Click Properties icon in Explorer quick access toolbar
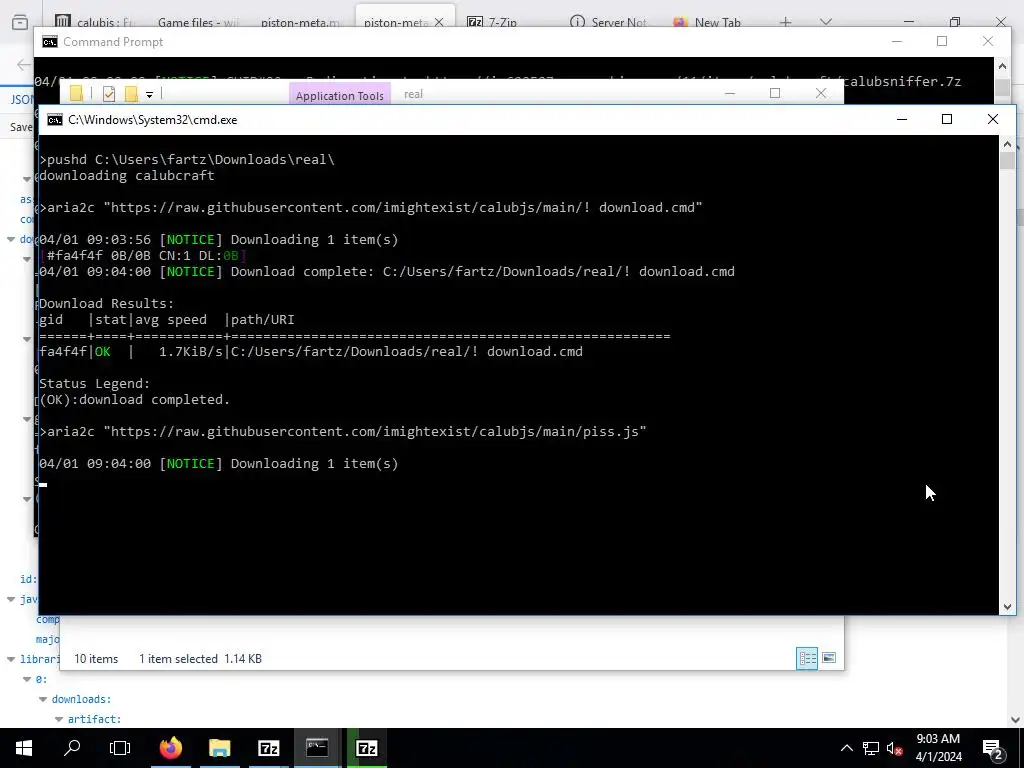1024x768 pixels. (109, 94)
